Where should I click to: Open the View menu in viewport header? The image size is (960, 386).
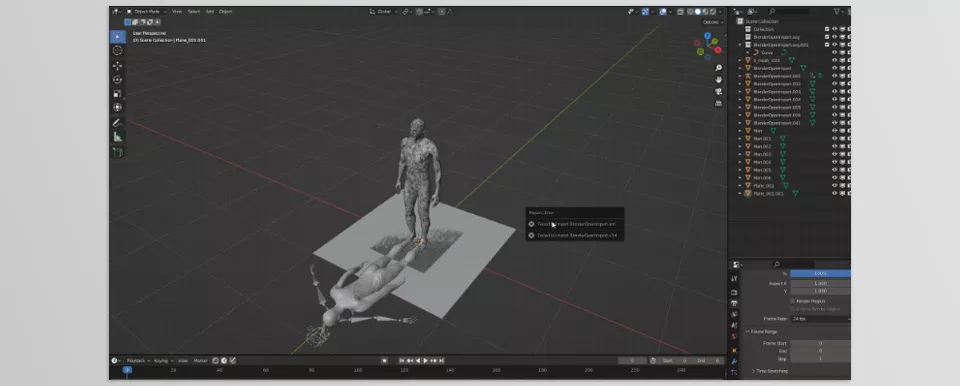[177, 12]
